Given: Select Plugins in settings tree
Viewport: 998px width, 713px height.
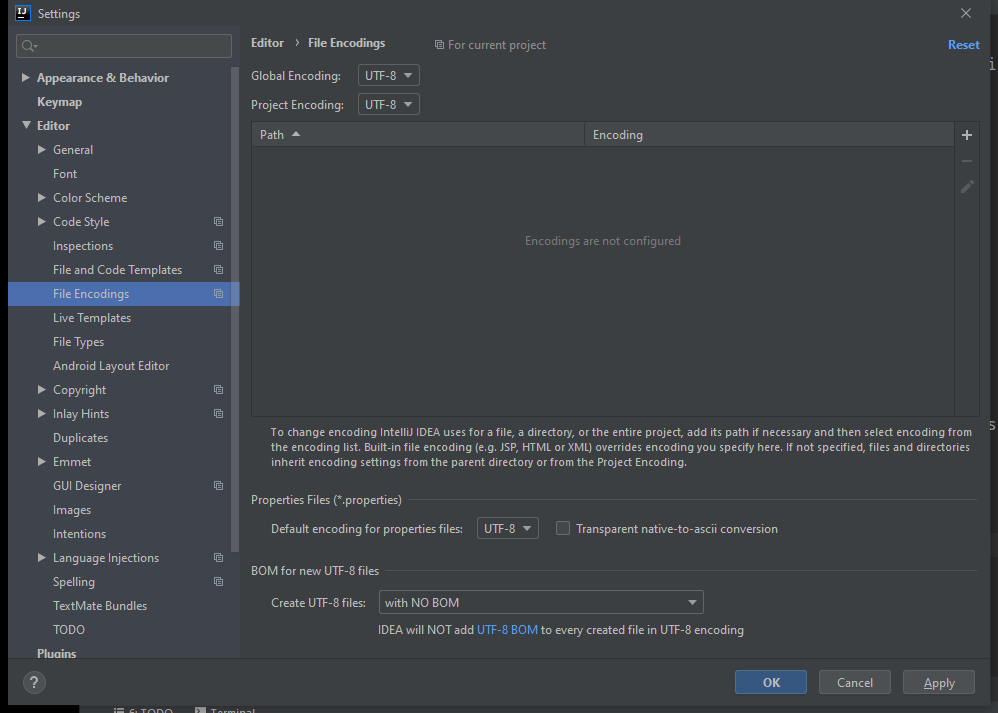Looking at the screenshot, I should 57,653.
